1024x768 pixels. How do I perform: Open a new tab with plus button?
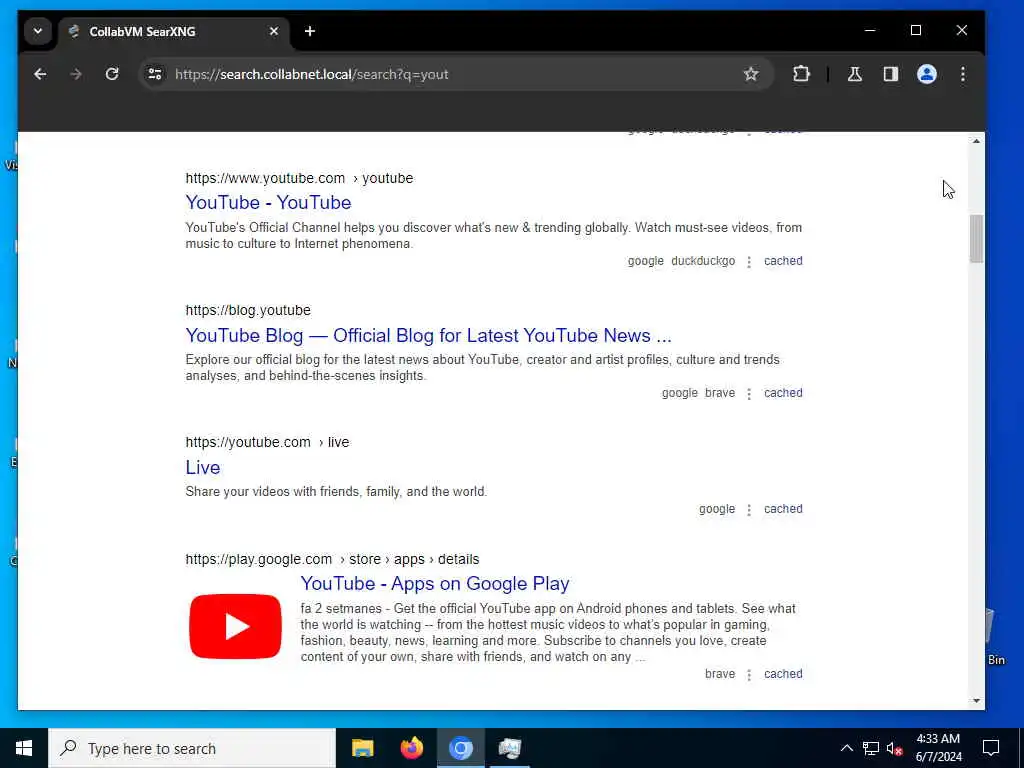point(310,31)
